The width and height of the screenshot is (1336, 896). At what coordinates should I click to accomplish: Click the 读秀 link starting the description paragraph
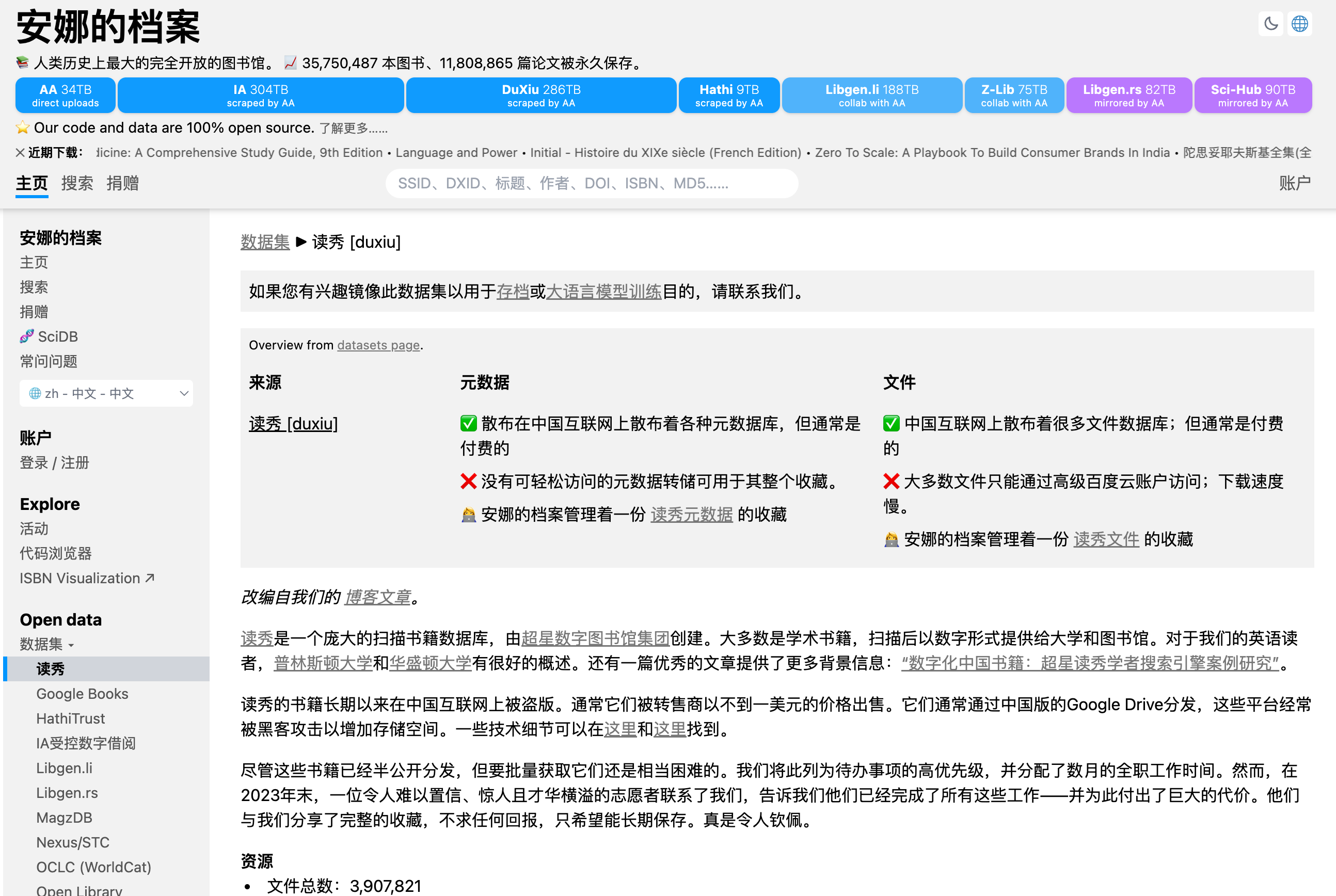257,638
